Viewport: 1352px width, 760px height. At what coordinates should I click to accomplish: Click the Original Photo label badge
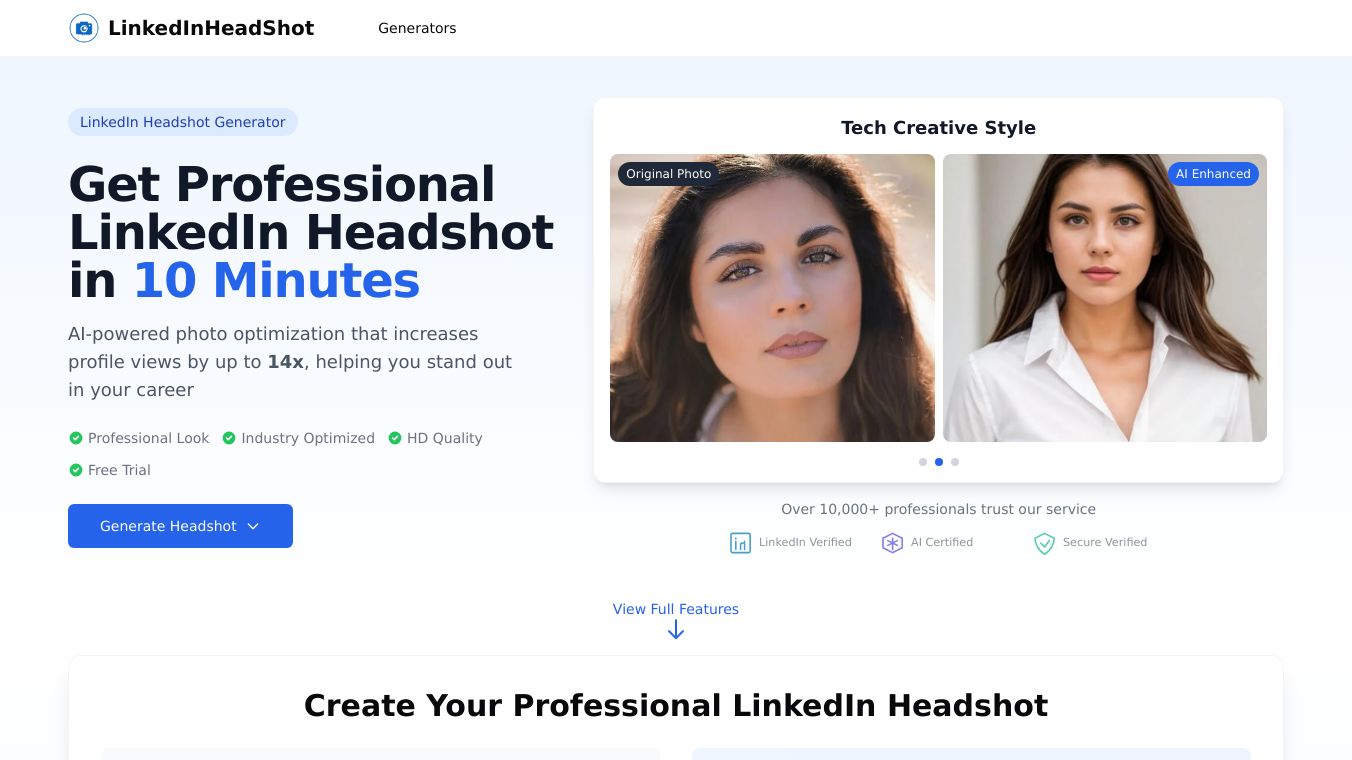coord(668,174)
